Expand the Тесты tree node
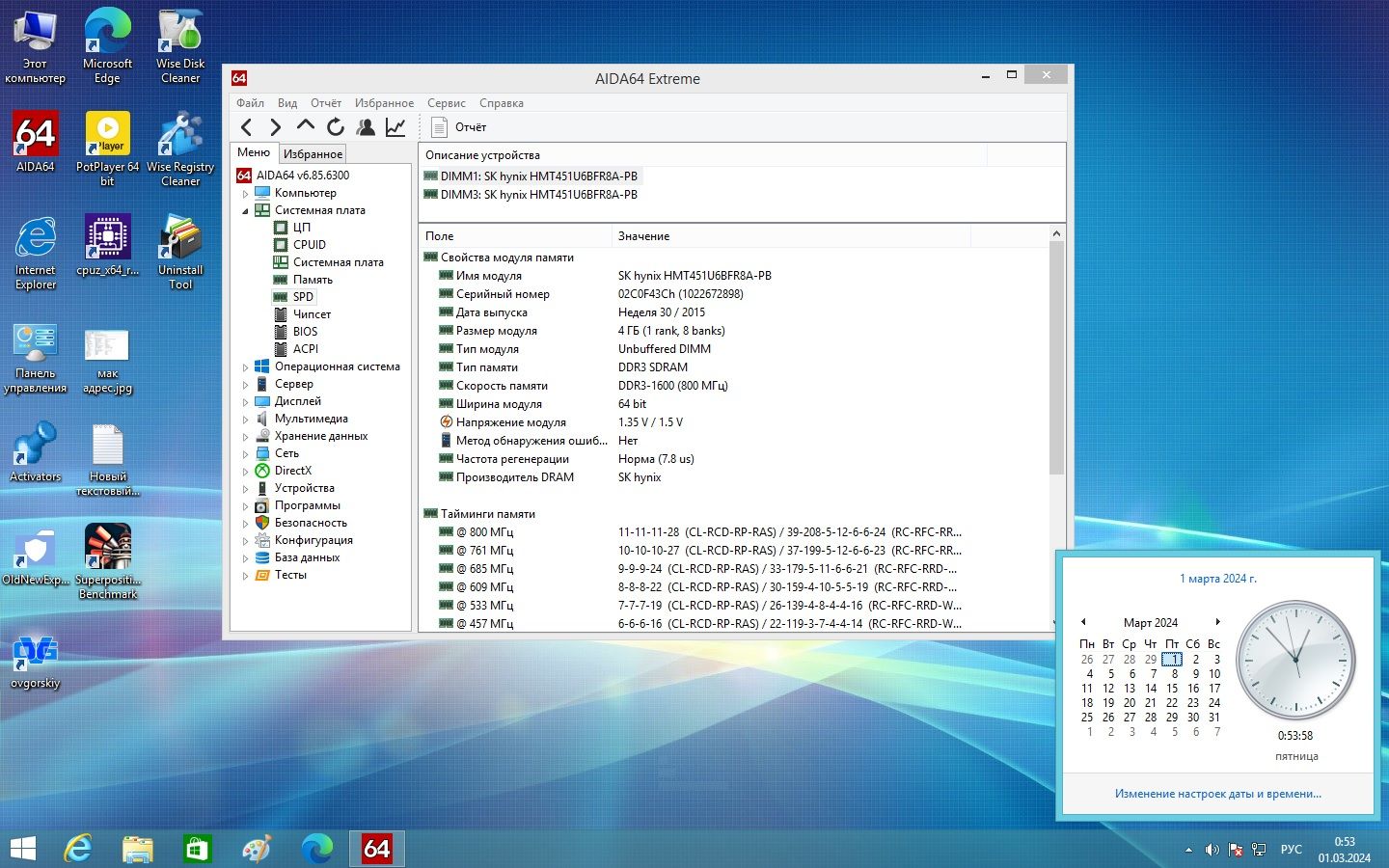This screenshot has height=868, width=1389. point(245,575)
